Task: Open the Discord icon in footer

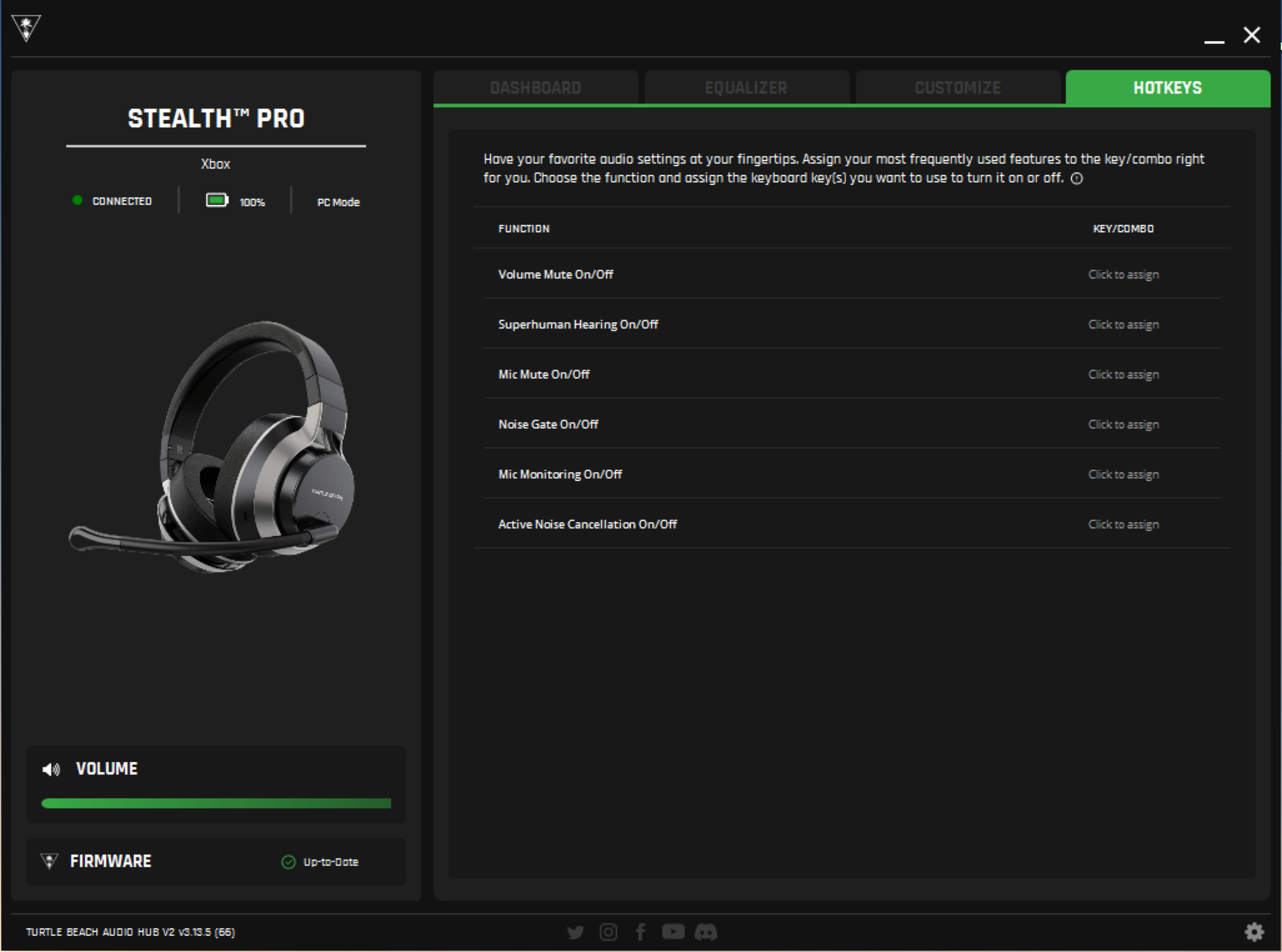Action: (705, 932)
